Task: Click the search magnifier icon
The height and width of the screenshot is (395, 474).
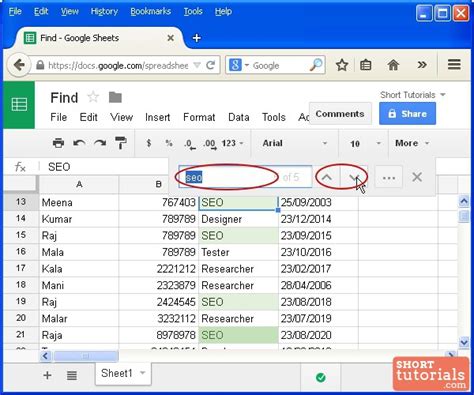Action: click(316, 65)
